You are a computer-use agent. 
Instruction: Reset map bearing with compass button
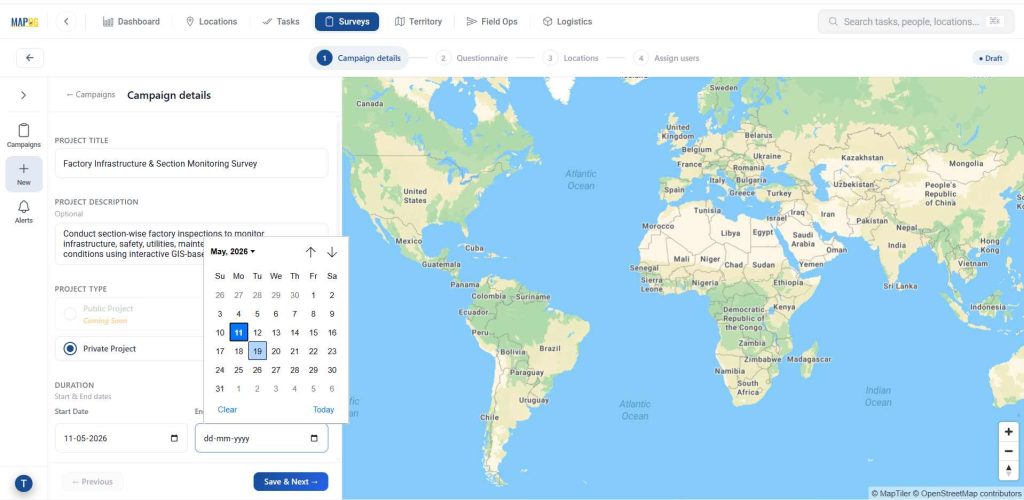click(1008, 470)
